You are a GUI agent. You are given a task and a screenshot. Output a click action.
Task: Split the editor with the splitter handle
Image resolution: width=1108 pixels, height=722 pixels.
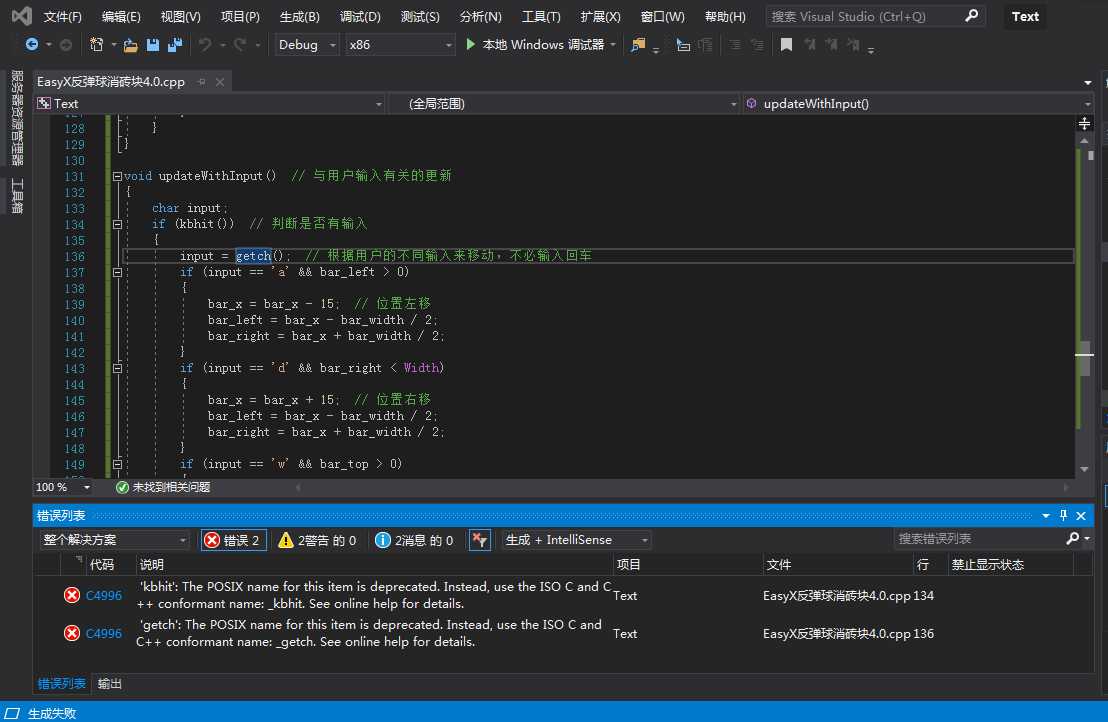(1084, 124)
